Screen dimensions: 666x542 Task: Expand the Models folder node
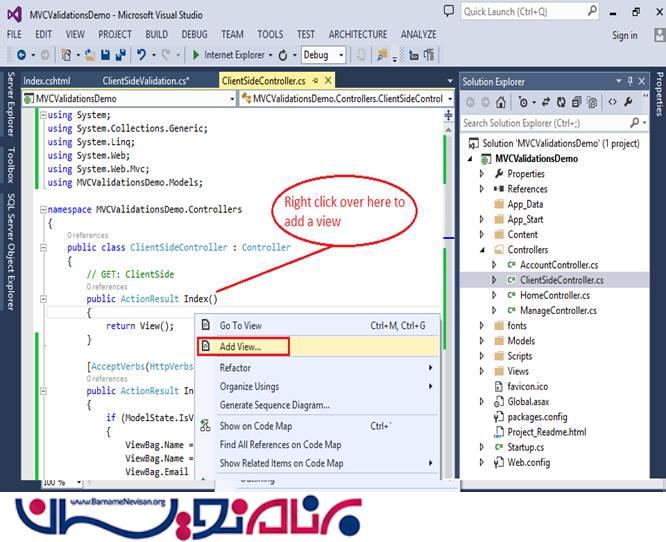coord(482,341)
